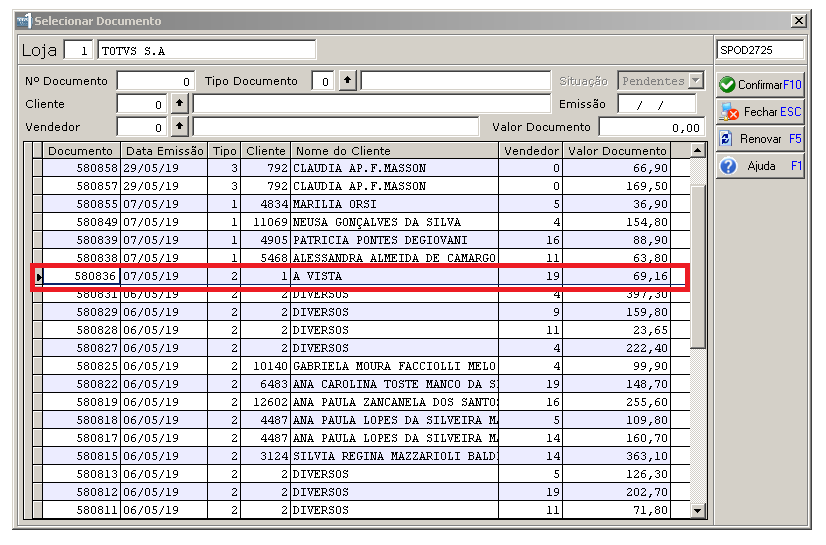Screen dimensions: 826x545
Task: Click the Valor Documento column header
Action: (x=617, y=151)
